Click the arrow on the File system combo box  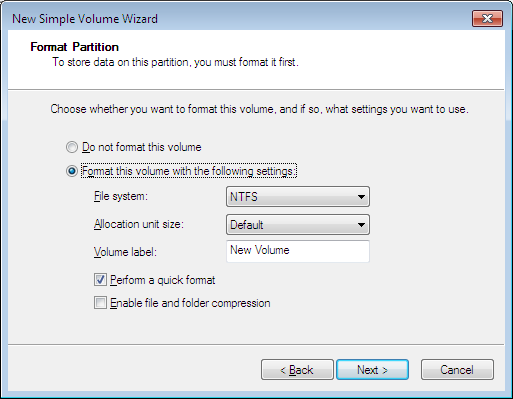(x=361, y=197)
